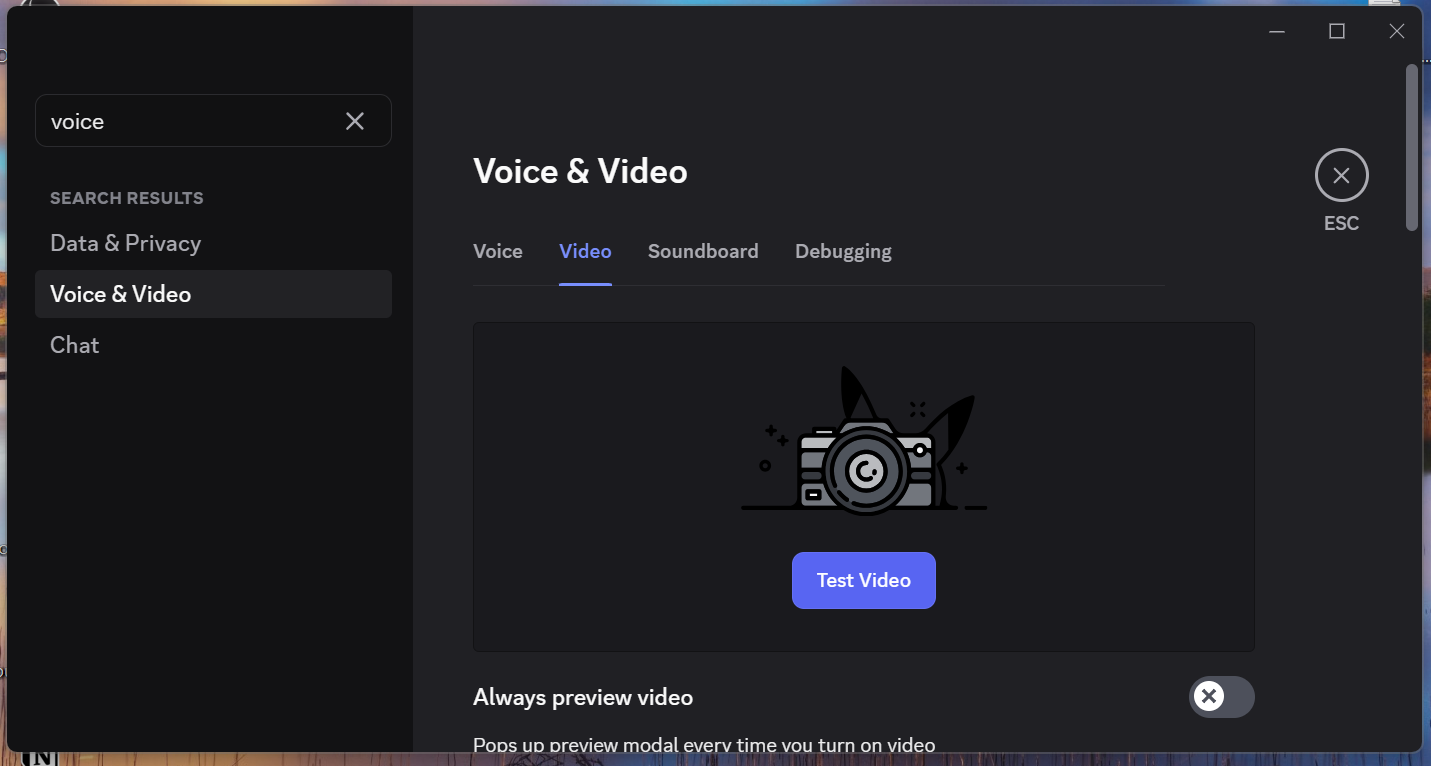
Task: Switch to the Voice tab
Action: (498, 251)
